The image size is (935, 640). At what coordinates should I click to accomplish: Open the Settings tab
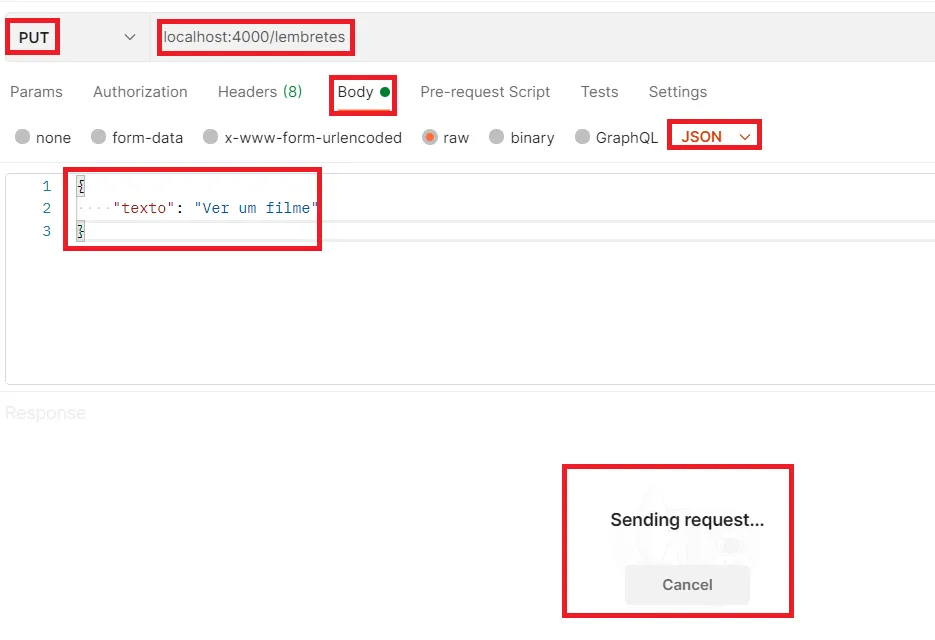point(677,92)
